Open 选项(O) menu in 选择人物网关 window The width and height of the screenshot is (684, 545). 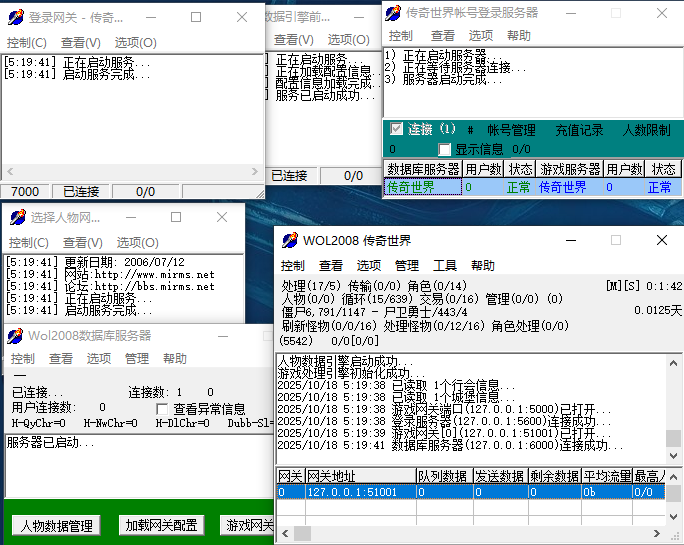[x=137, y=243]
